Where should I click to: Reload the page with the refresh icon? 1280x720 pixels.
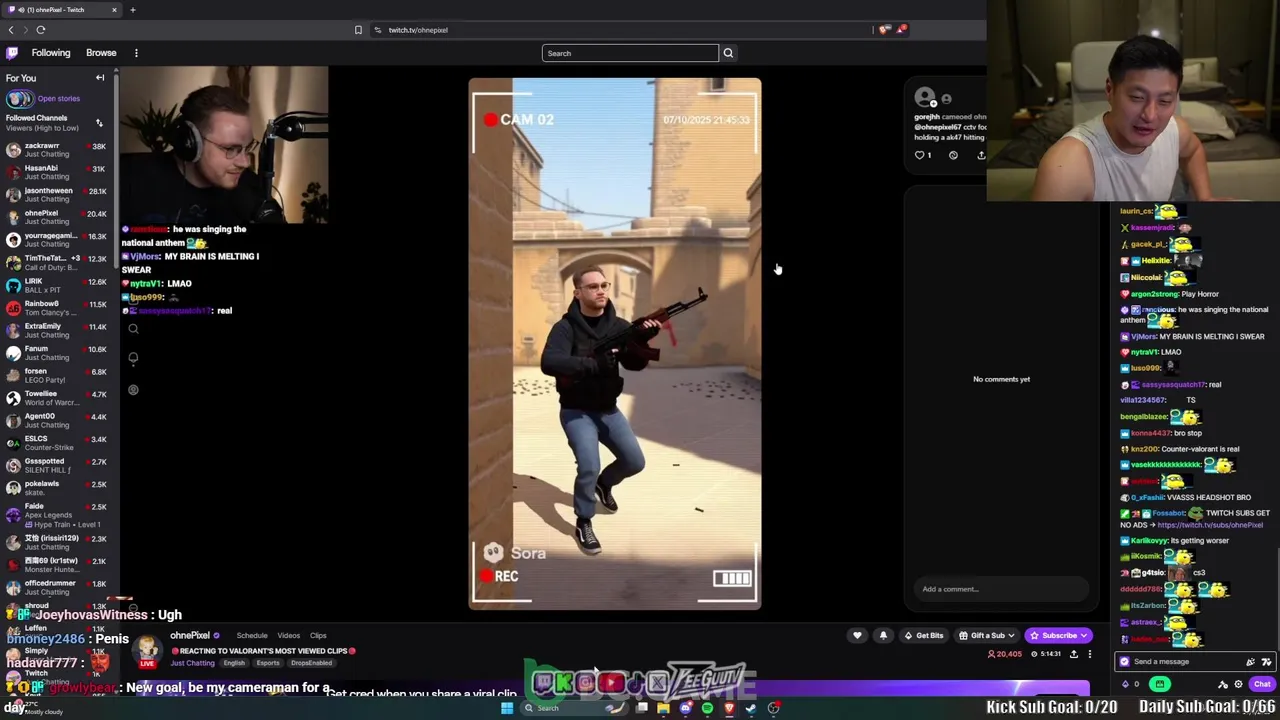41,30
